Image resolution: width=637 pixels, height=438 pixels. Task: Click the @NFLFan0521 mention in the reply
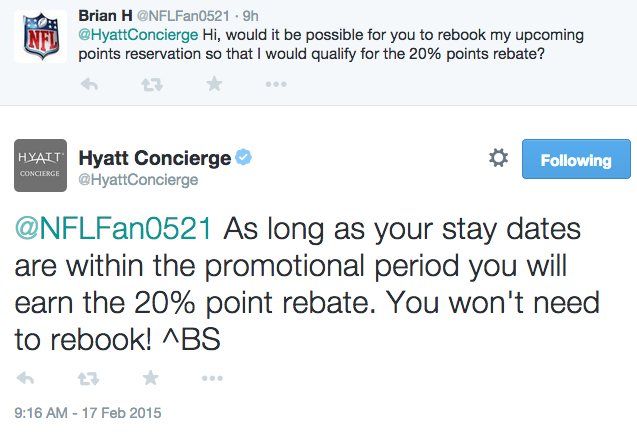click(113, 229)
